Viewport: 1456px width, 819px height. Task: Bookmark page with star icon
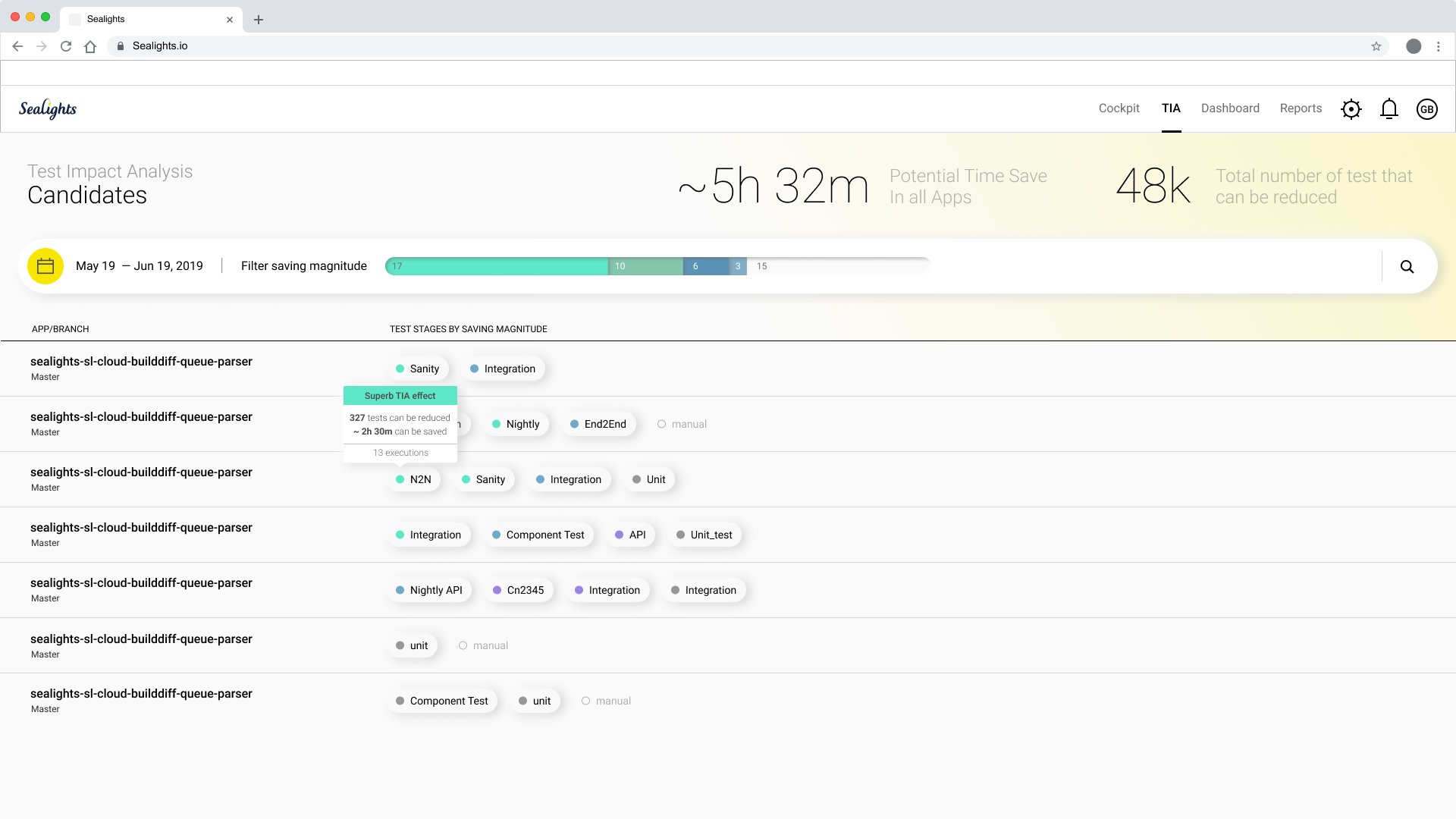point(1376,46)
